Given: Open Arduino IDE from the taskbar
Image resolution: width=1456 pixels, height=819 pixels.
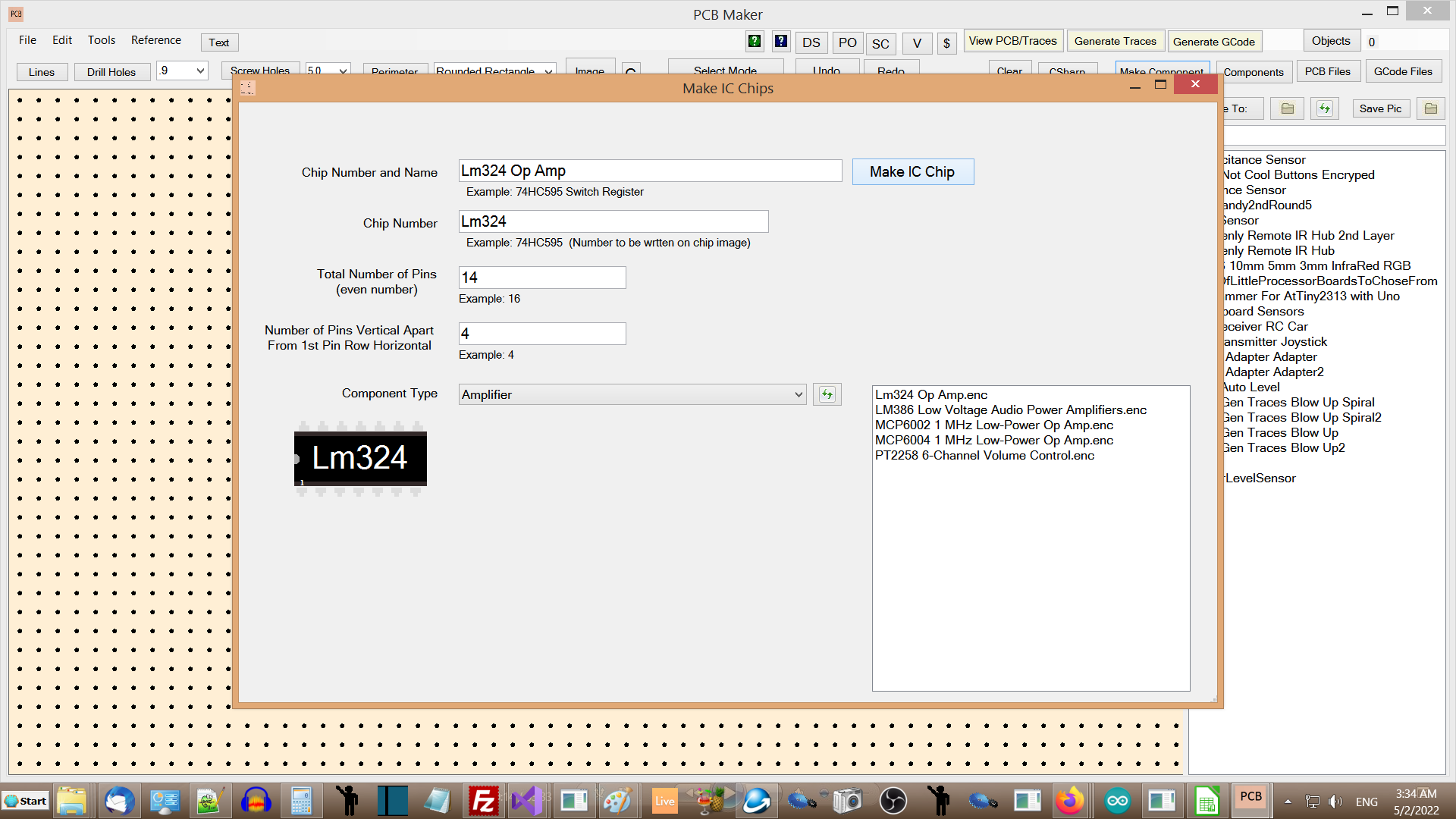Looking at the screenshot, I should point(1117,801).
